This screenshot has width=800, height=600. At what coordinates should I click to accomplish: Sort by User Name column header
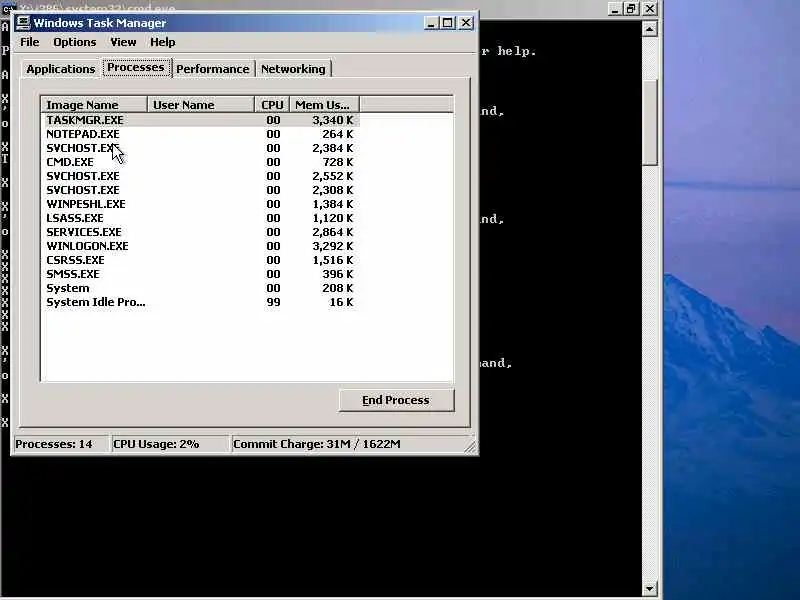tap(201, 105)
